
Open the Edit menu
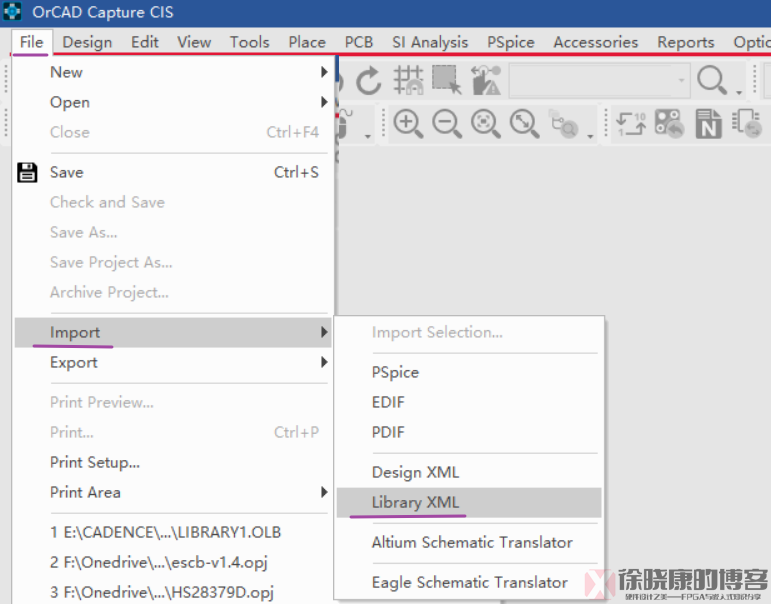[145, 42]
